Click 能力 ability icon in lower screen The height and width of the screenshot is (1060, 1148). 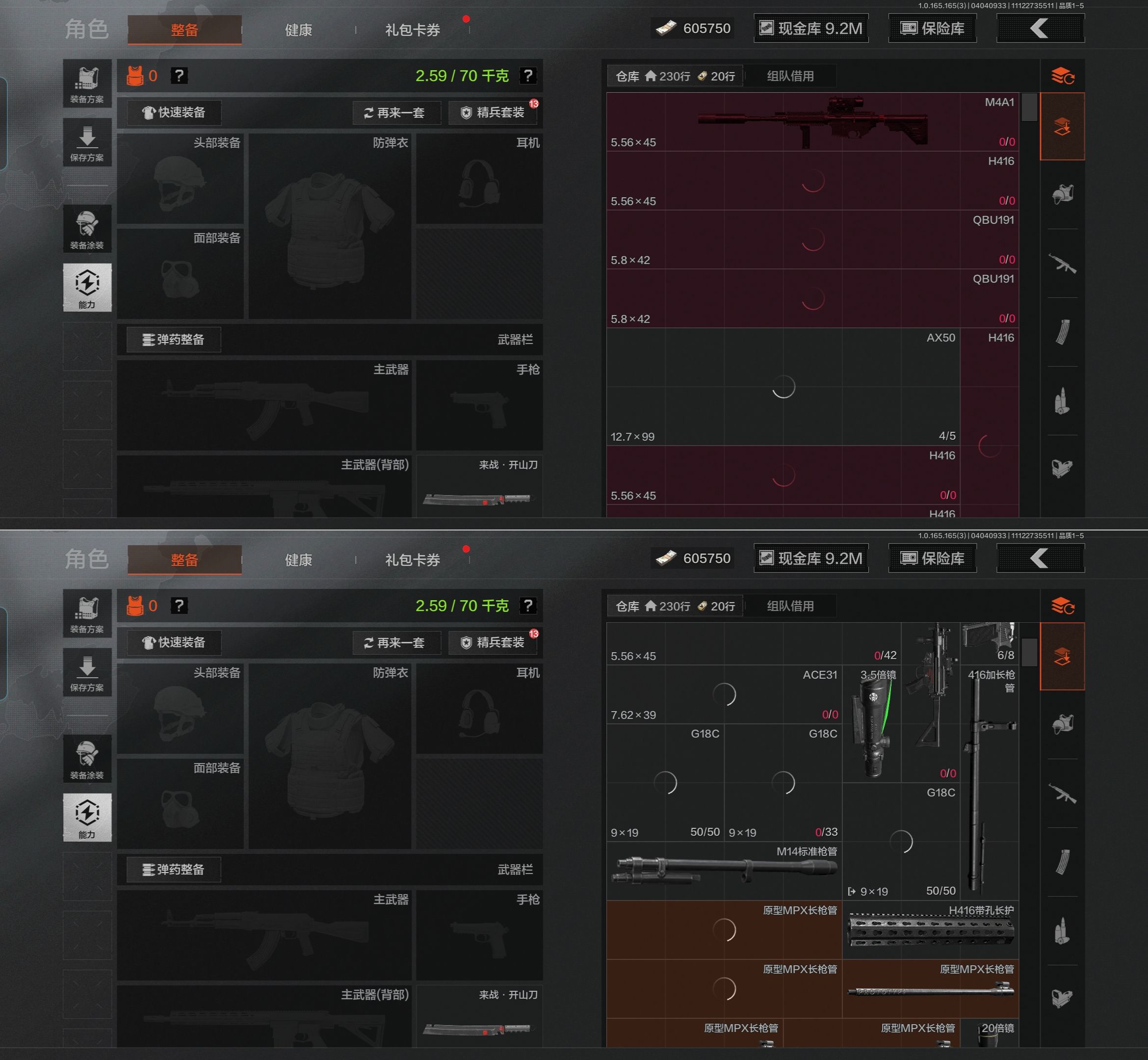87,817
